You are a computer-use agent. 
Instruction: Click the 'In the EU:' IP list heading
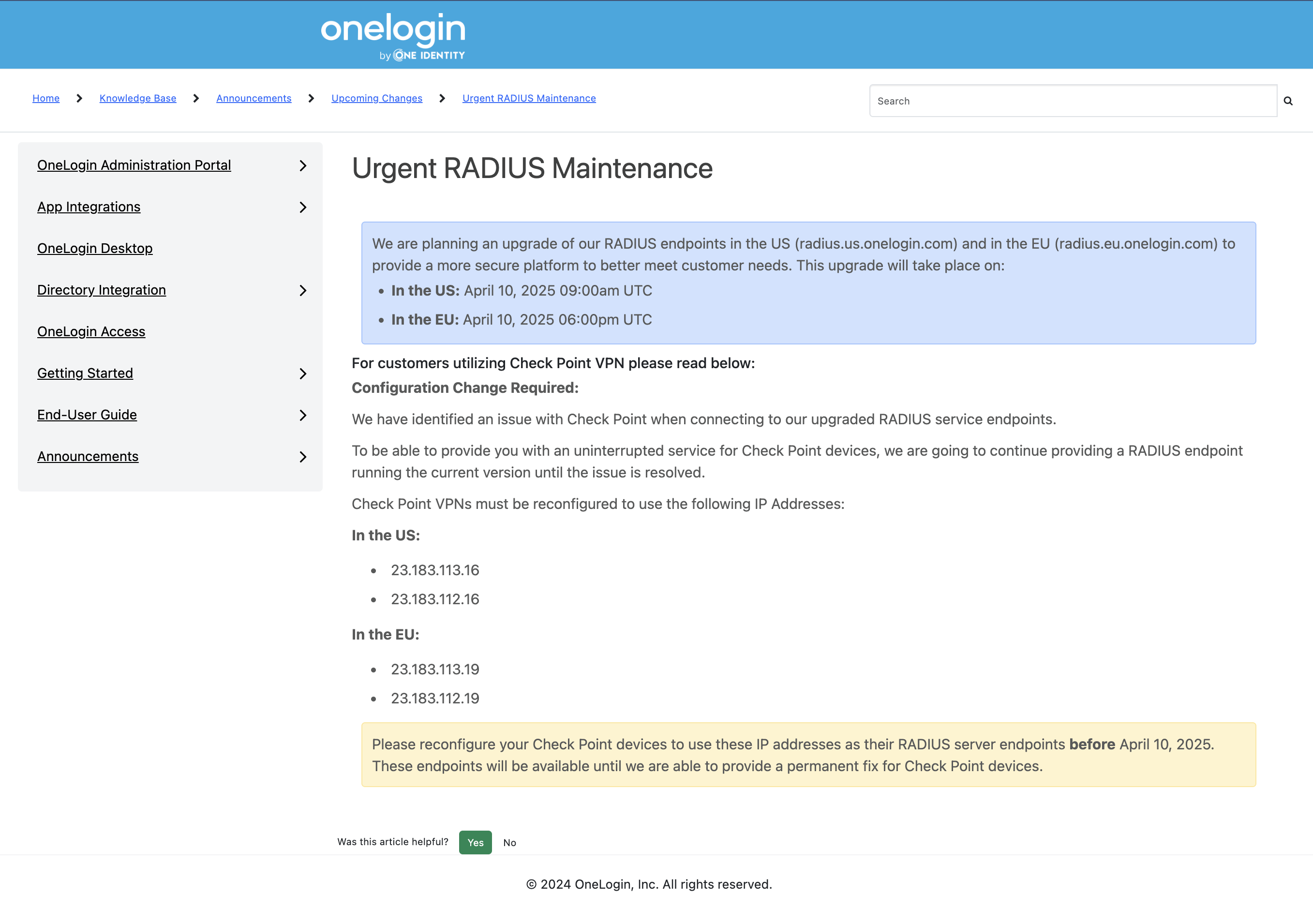point(386,635)
